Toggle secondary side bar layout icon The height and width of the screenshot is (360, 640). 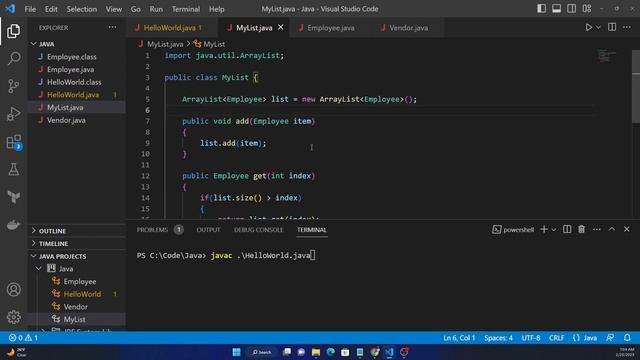(571, 9)
